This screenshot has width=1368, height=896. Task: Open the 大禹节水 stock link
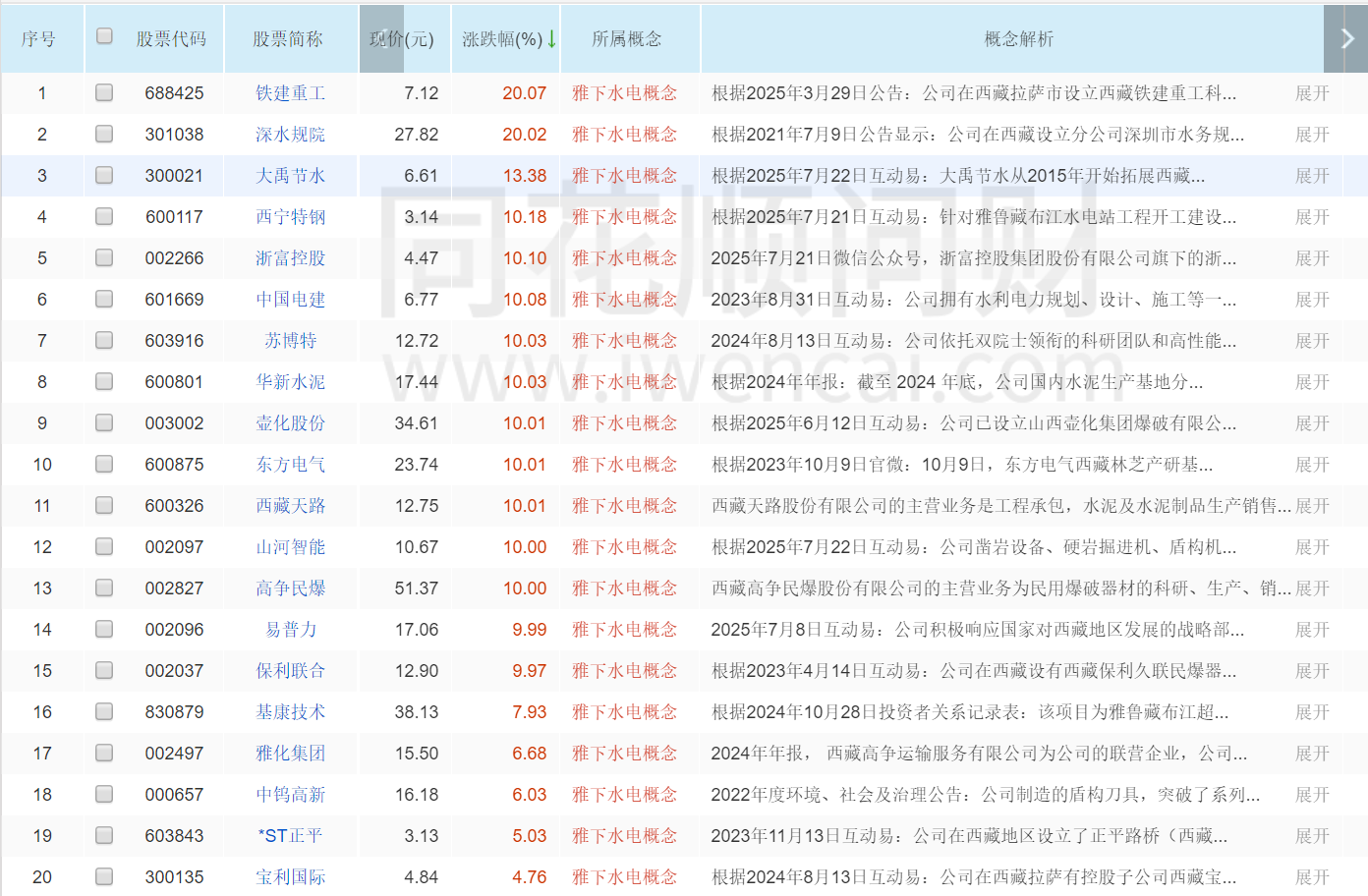tap(290, 176)
